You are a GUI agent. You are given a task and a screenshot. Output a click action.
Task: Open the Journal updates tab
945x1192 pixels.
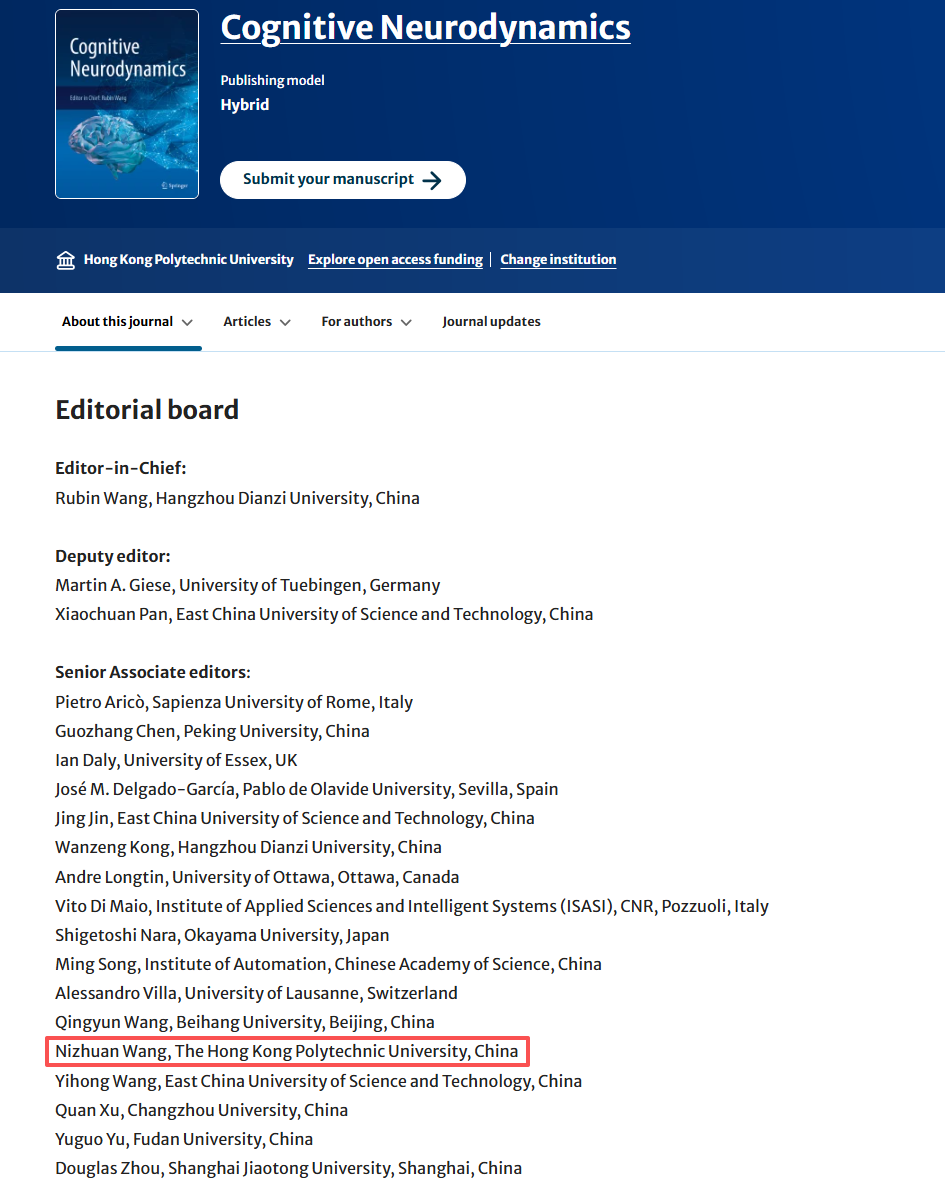click(x=491, y=322)
